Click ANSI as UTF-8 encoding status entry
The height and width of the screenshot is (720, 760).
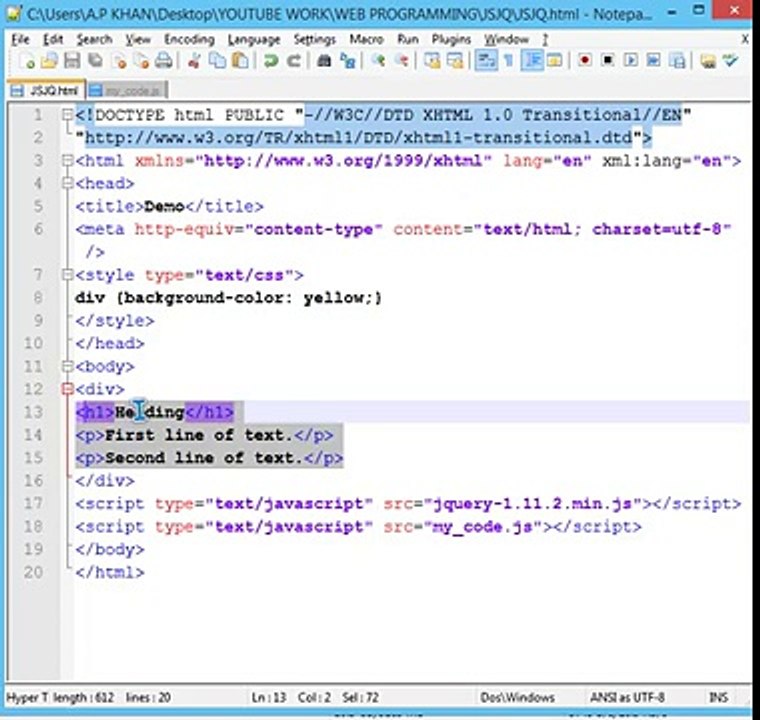pyautogui.click(x=627, y=698)
